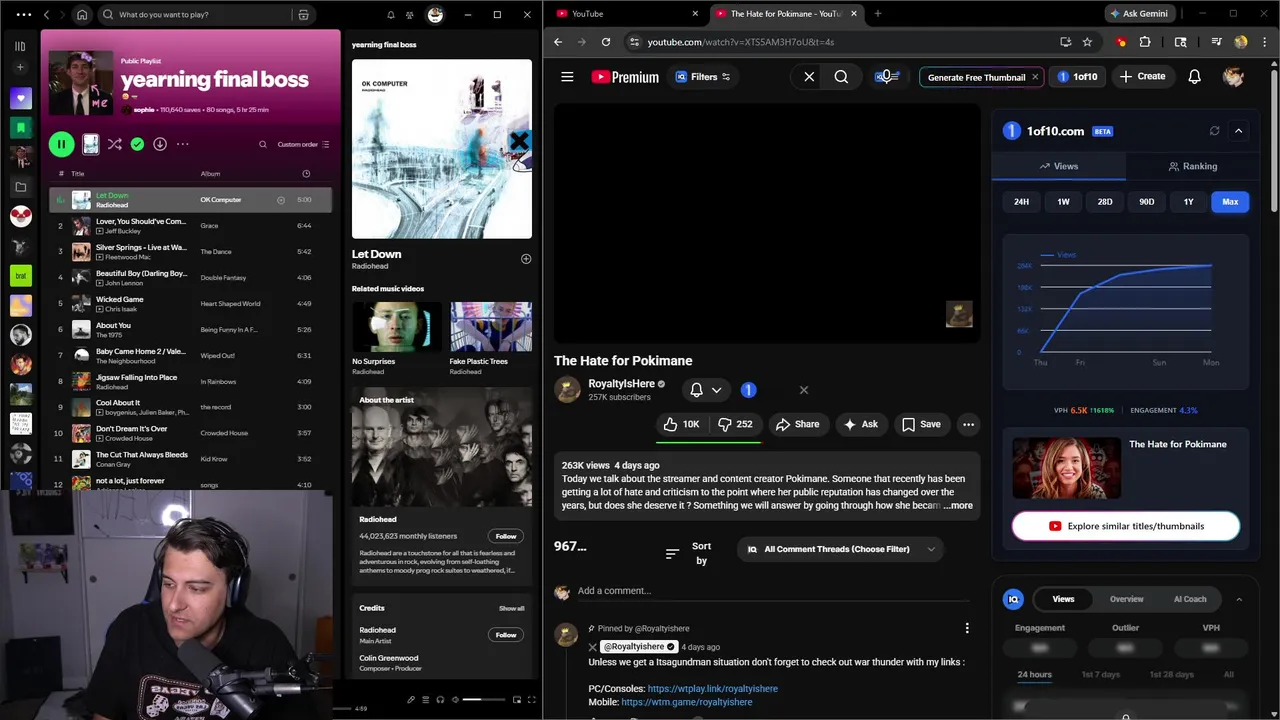The width and height of the screenshot is (1280, 720).
Task: Select the 28D time range
Action: click(x=1105, y=202)
